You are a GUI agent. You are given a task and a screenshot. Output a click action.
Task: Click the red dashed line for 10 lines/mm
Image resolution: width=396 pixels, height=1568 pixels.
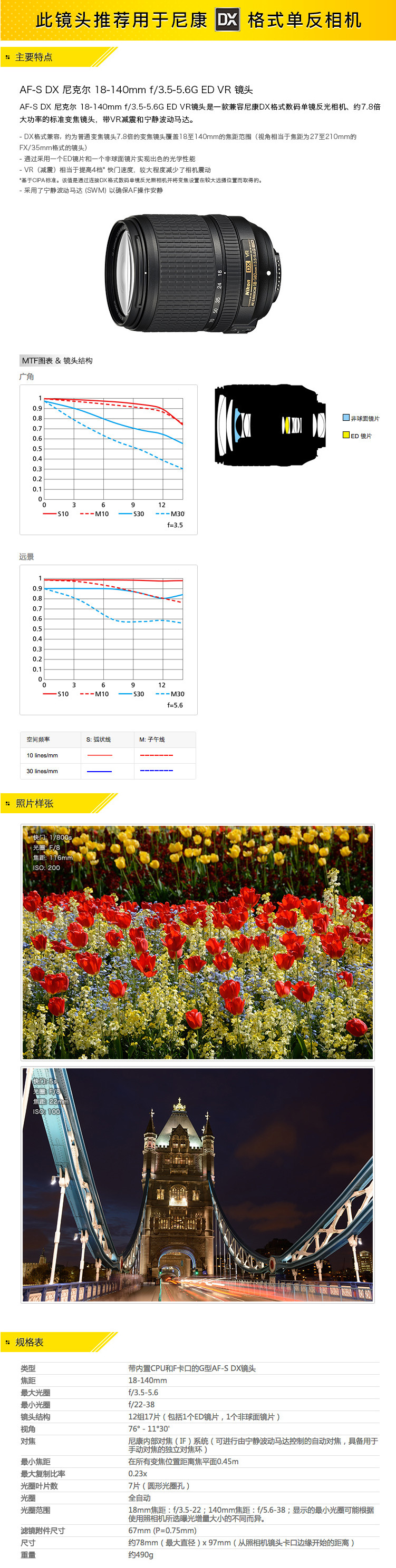[x=157, y=755]
